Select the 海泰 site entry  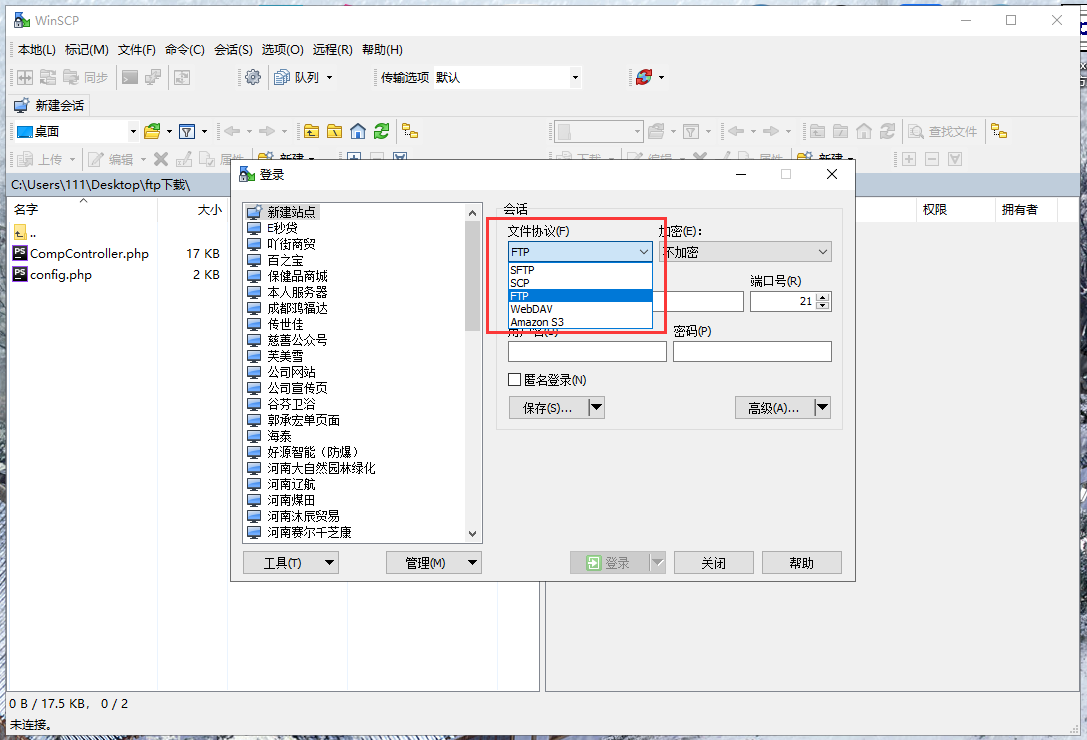(x=279, y=436)
